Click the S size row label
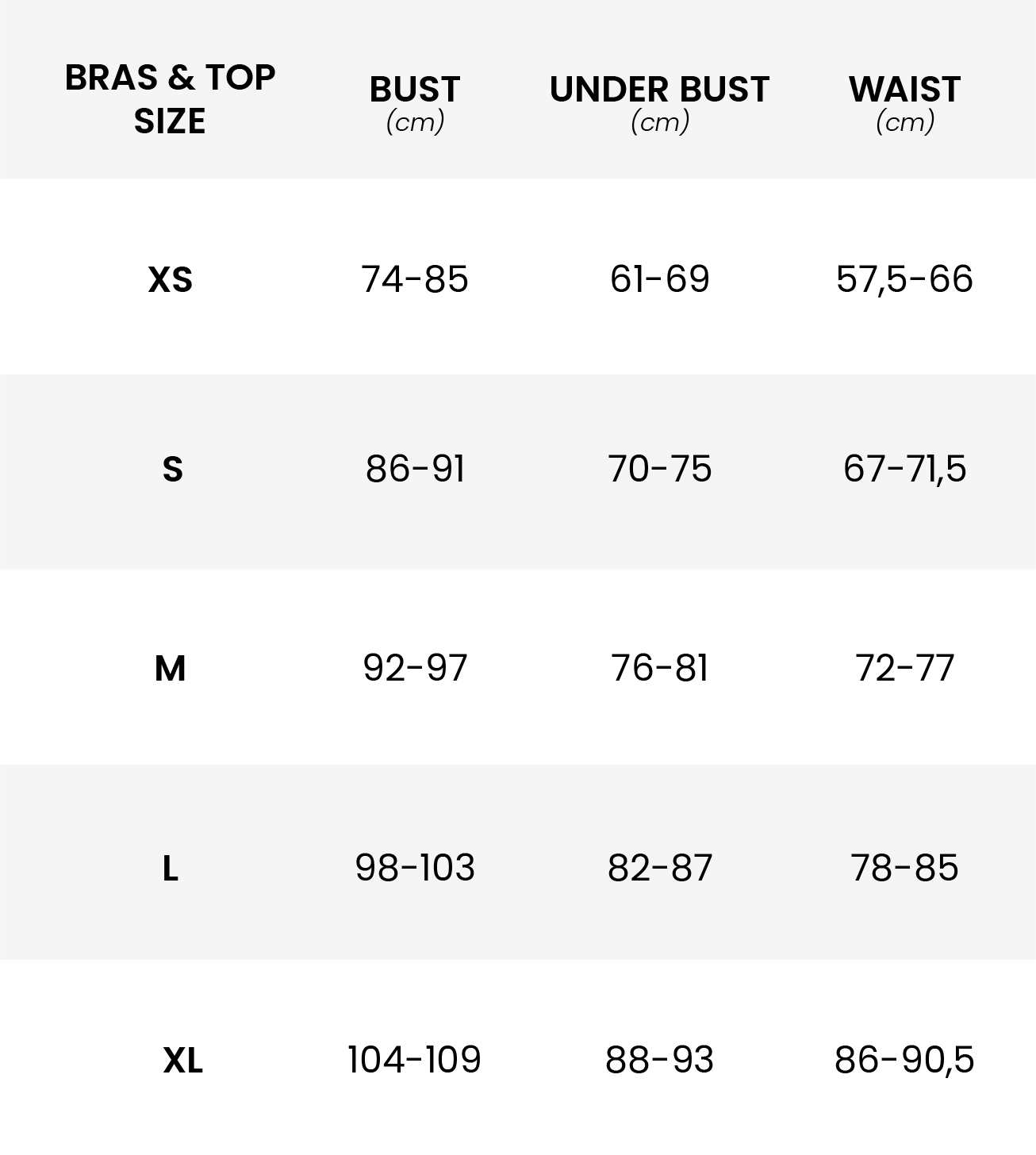This screenshot has width=1036, height=1155. [x=172, y=470]
